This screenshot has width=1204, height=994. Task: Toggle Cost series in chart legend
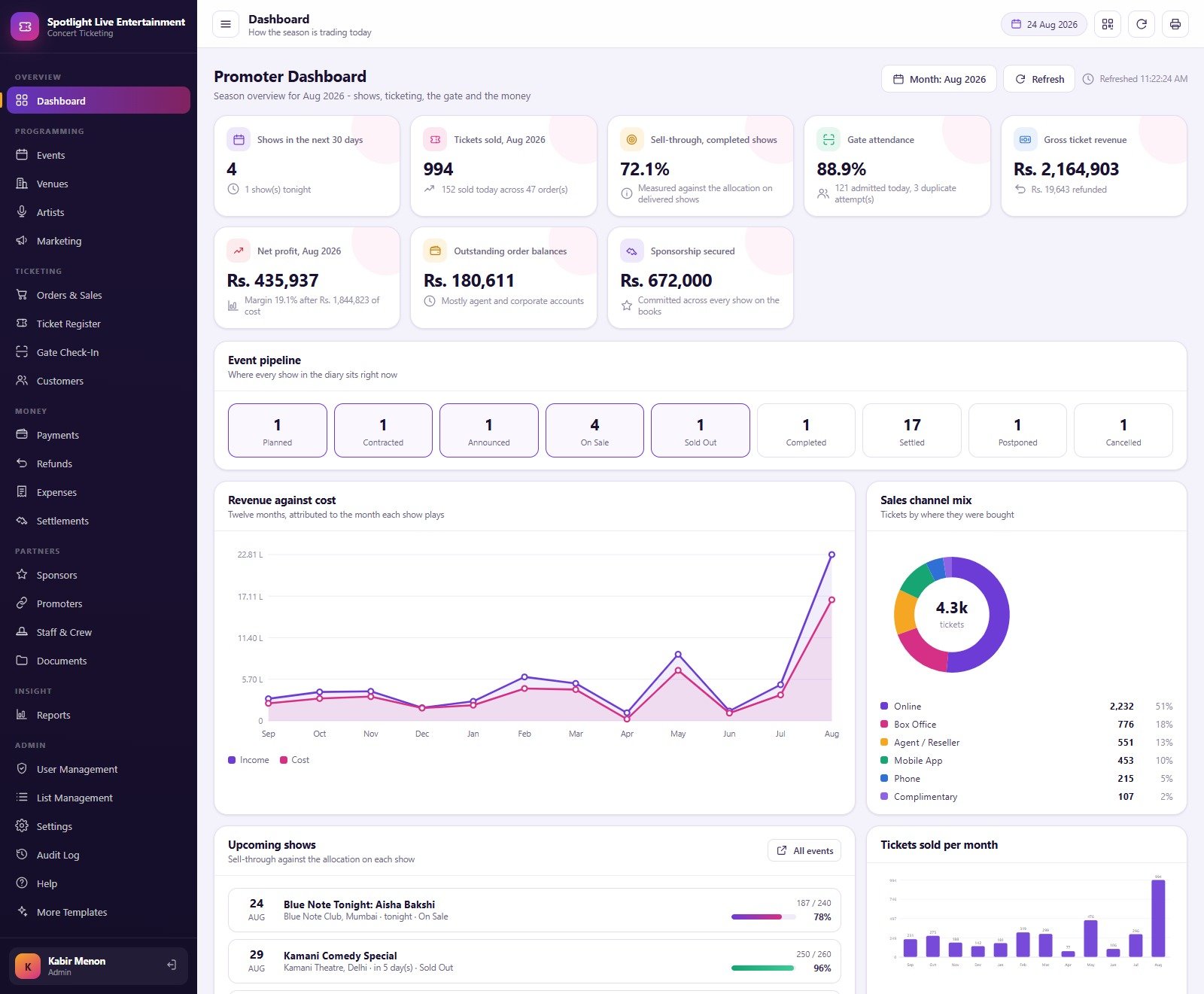click(x=294, y=760)
